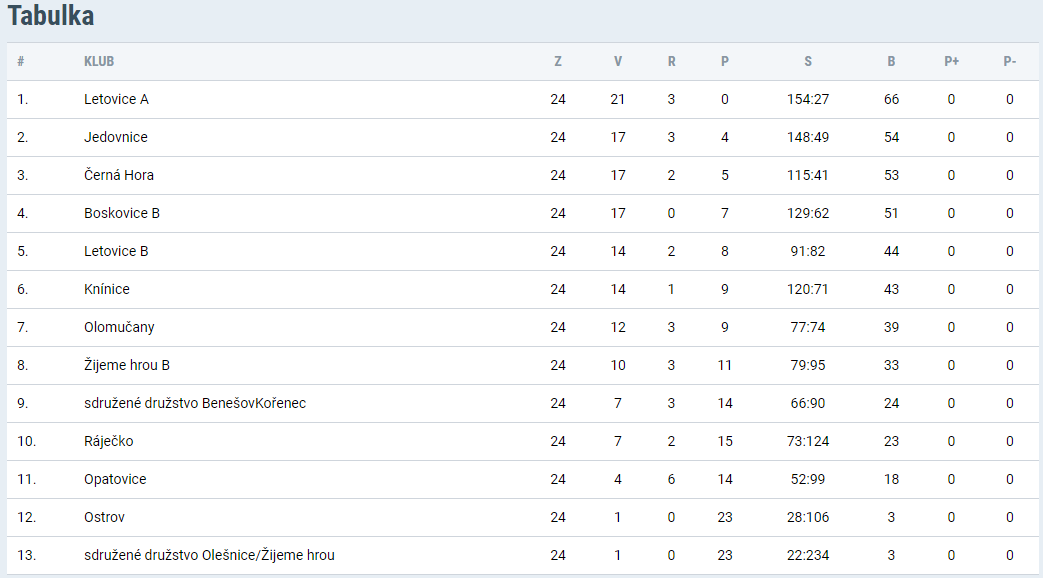Open the Černá Hora team entry
The width and height of the screenshot is (1043, 578).
[x=118, y=175]
